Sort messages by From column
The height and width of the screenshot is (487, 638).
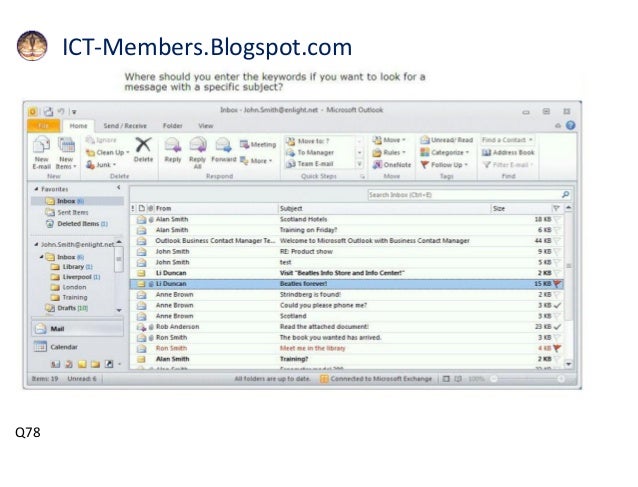click(216, 208)
